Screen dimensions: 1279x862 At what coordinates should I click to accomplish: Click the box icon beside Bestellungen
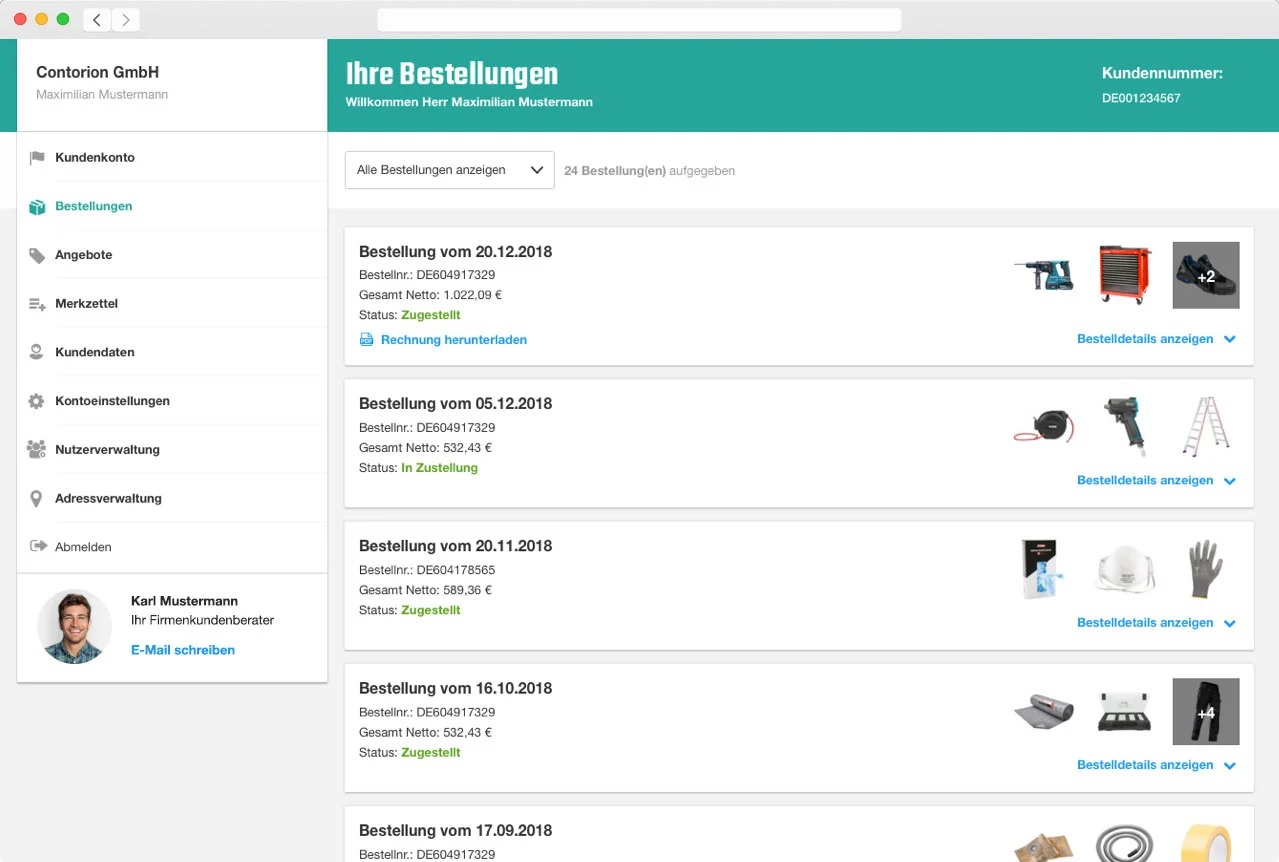coord(37,207)
